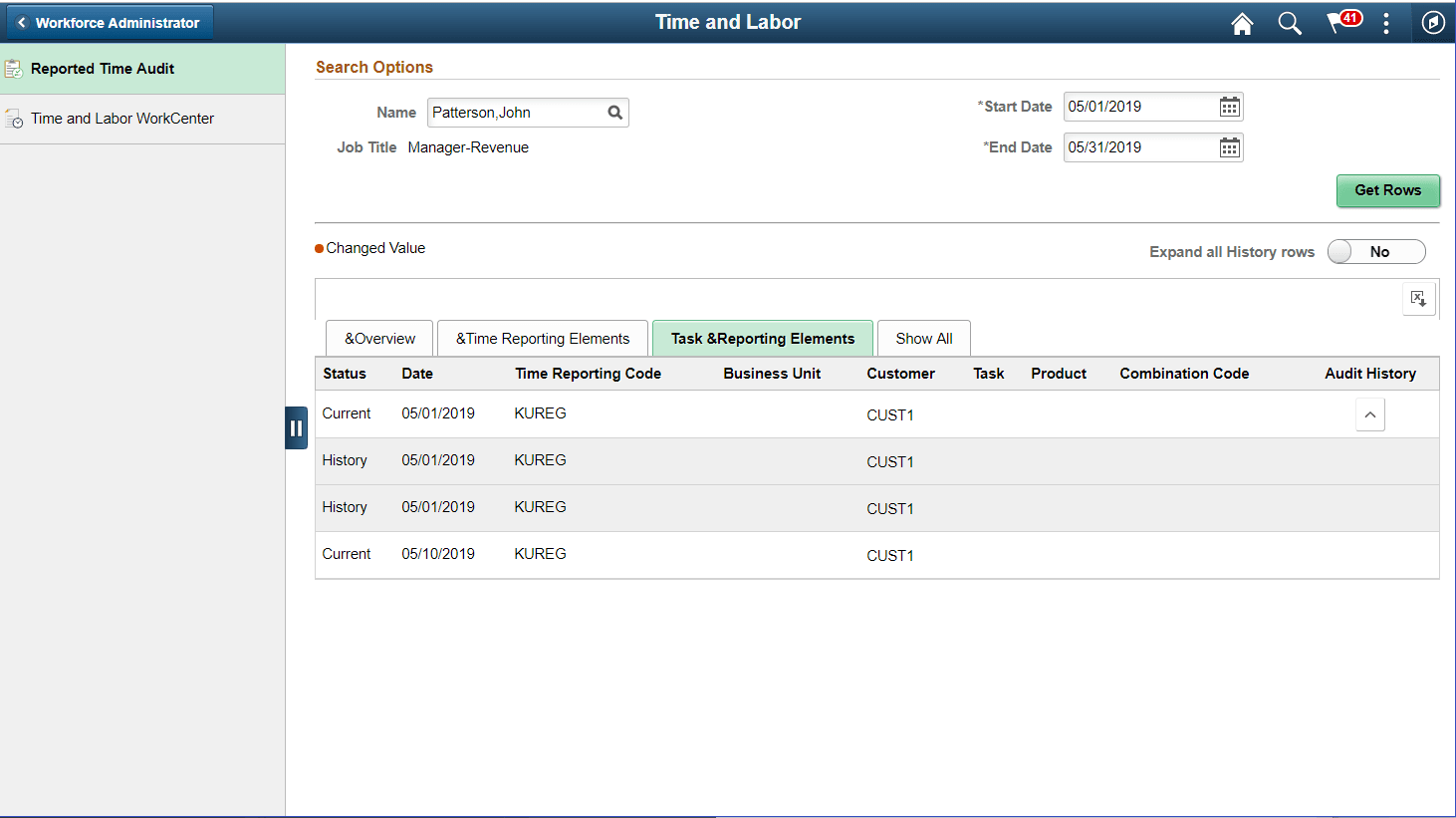Search with the Name lookup magnifier
The image size is (1456, 818).
click(614, 113)
